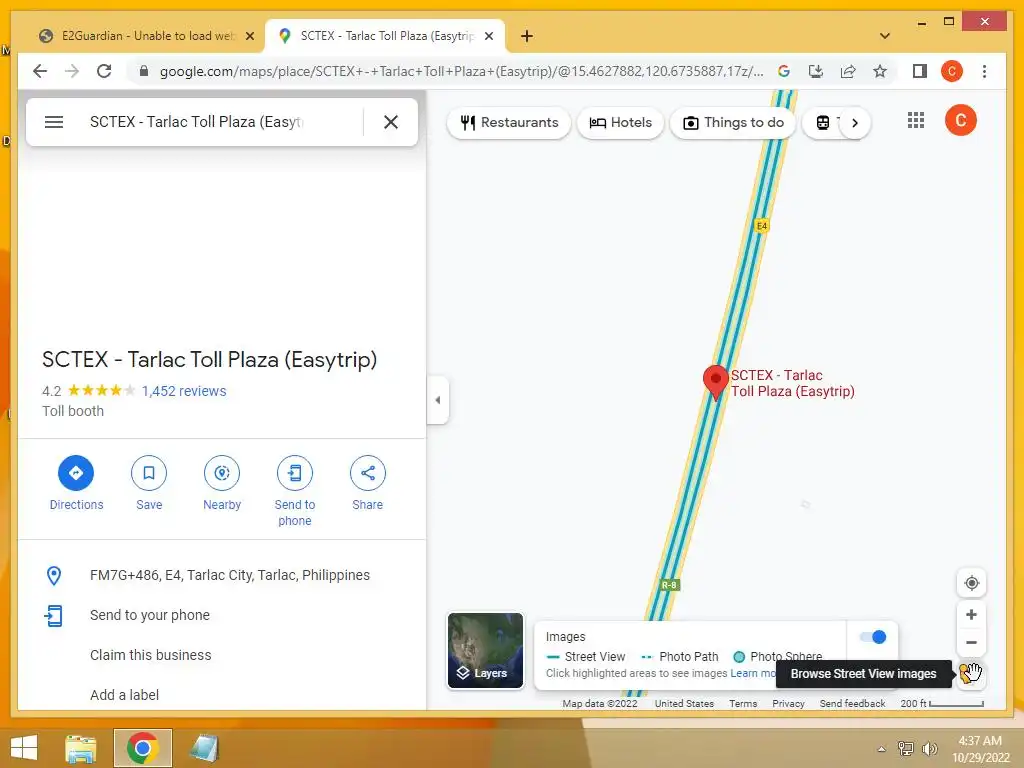Image resolution: width=1024 pixels, height=768 pixels.
Task: Open the tab search dropdown chevron
Action: (x=885, y=36)
